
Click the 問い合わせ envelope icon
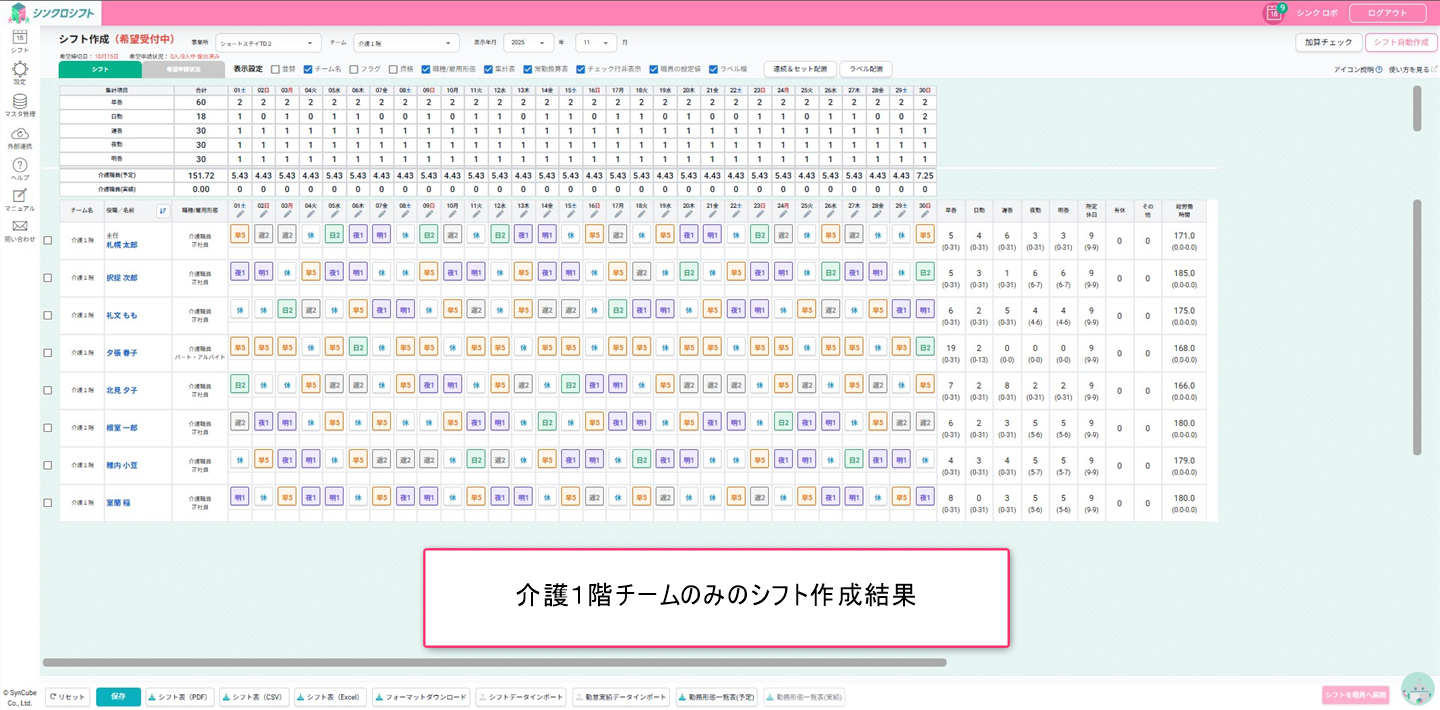click(x=19, y=229)
